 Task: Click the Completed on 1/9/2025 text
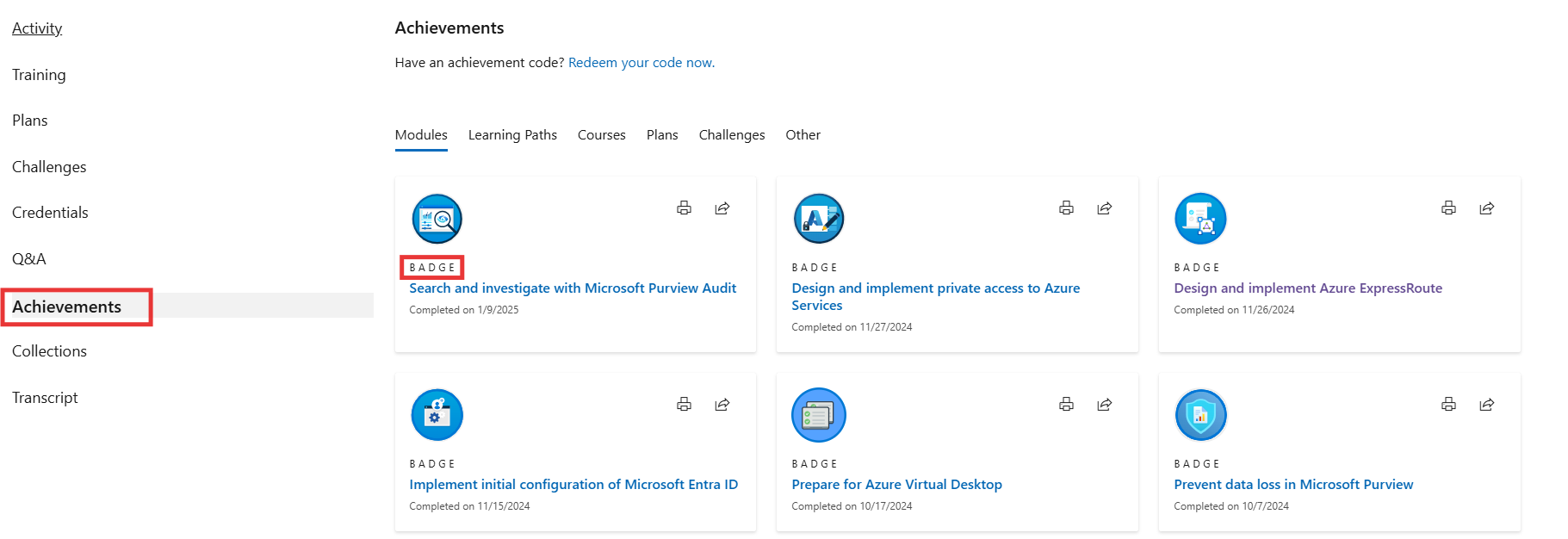(x=464, y=310)
